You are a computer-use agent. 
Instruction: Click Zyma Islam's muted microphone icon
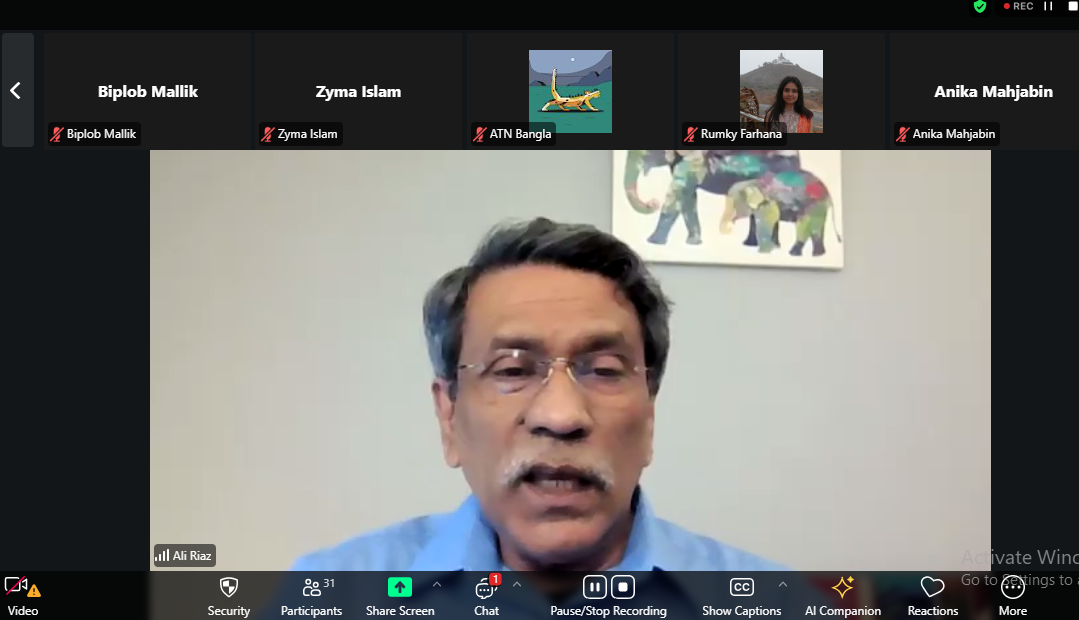coord(268,134)
